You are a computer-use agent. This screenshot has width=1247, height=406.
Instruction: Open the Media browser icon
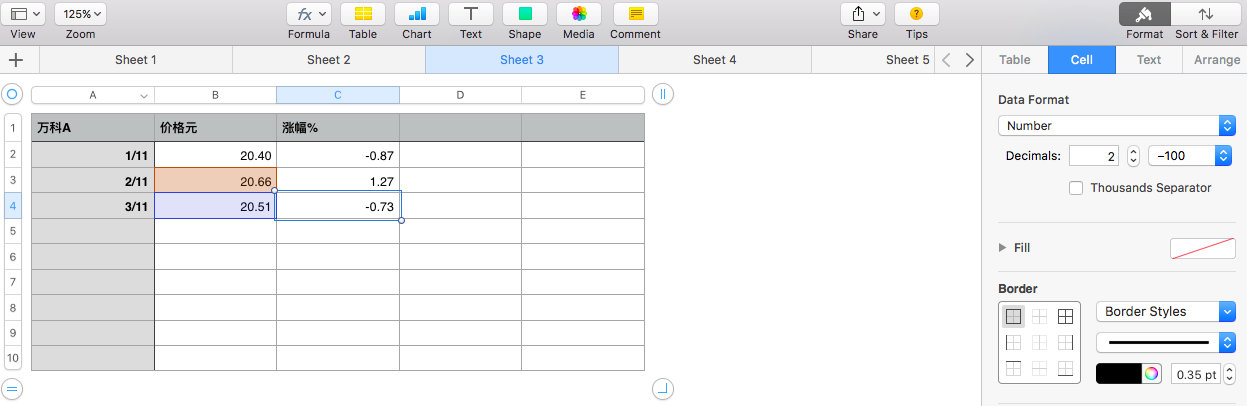pyautogui.click(x=579, y=14)
